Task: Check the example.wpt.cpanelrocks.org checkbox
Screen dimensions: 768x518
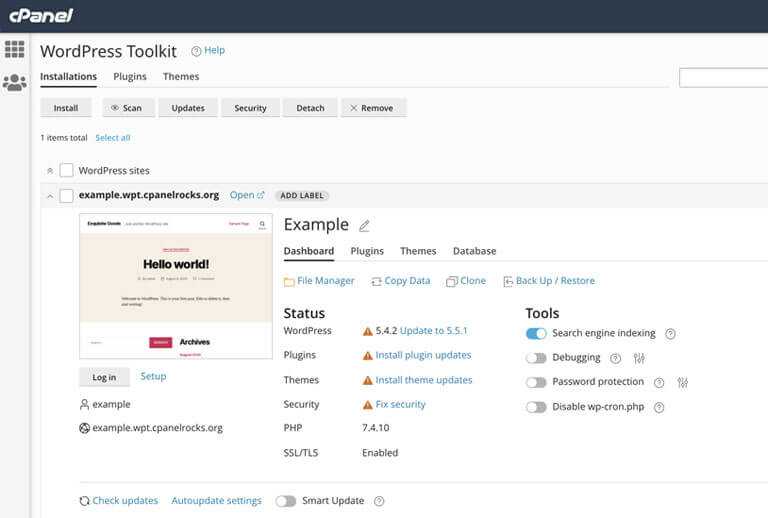Action: (66, 196)
